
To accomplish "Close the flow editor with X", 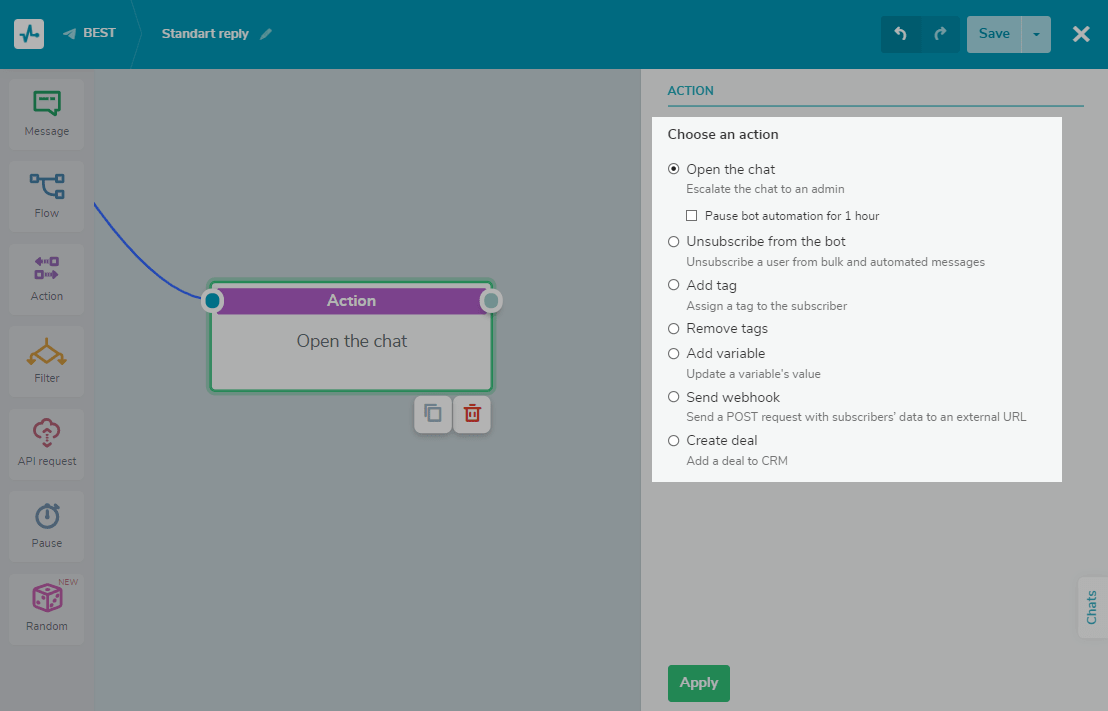I will 1080,34.
